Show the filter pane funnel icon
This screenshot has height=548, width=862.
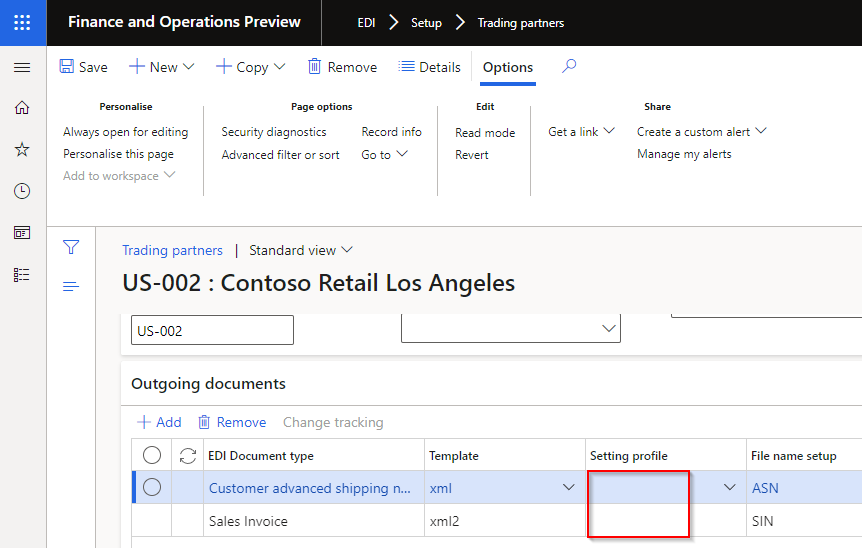[71, 248]
